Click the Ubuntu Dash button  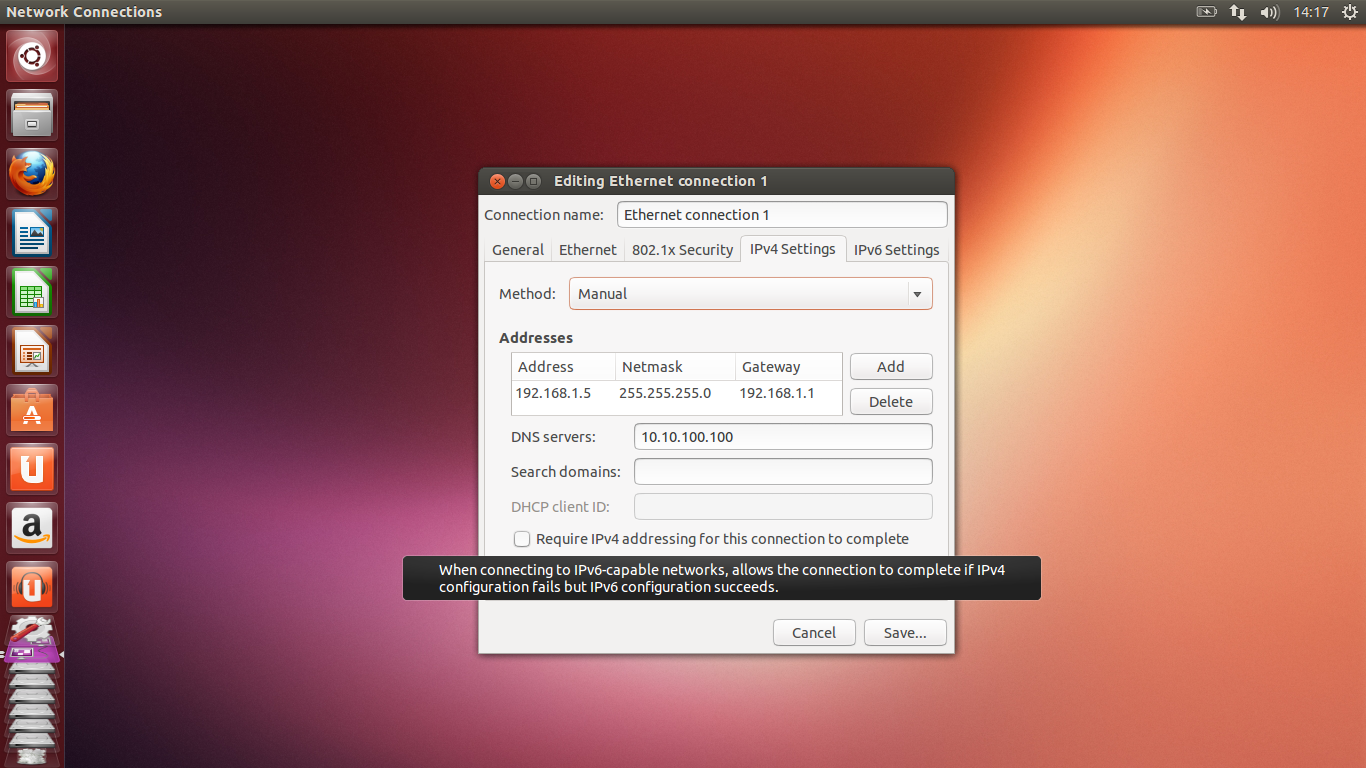[x=31, y=55]
